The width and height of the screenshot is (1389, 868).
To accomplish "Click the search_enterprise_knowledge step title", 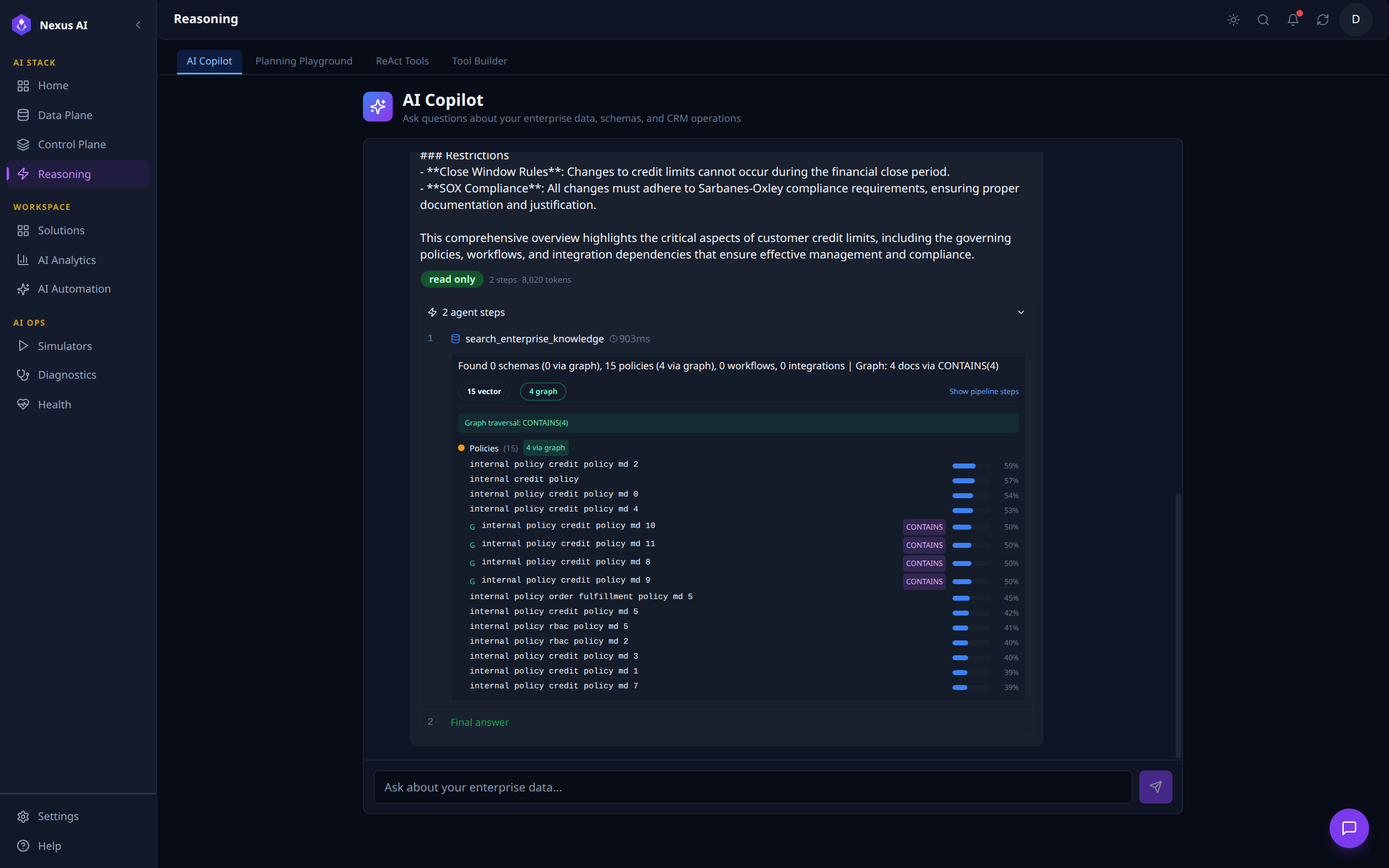I will click(534, 339).
